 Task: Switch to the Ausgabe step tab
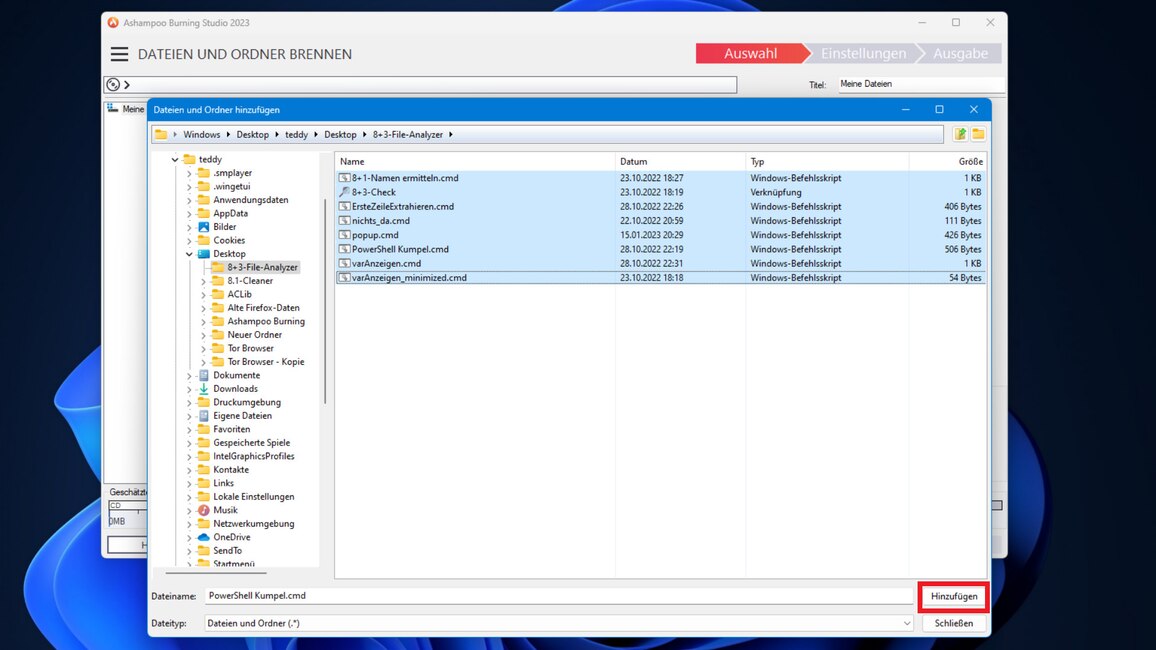960,54
